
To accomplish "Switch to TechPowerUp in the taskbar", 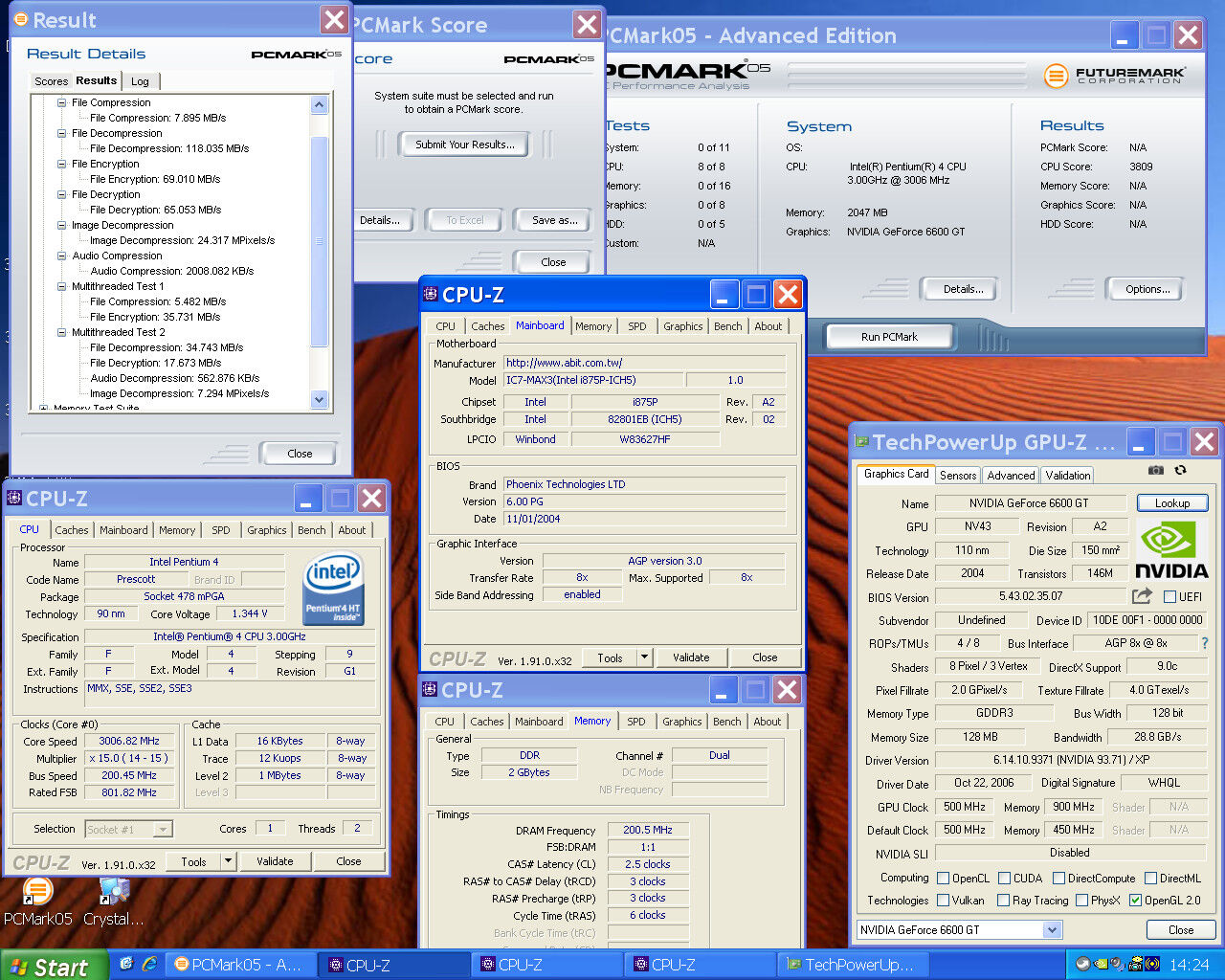I will pyautogui.click(x=851, y=965).
